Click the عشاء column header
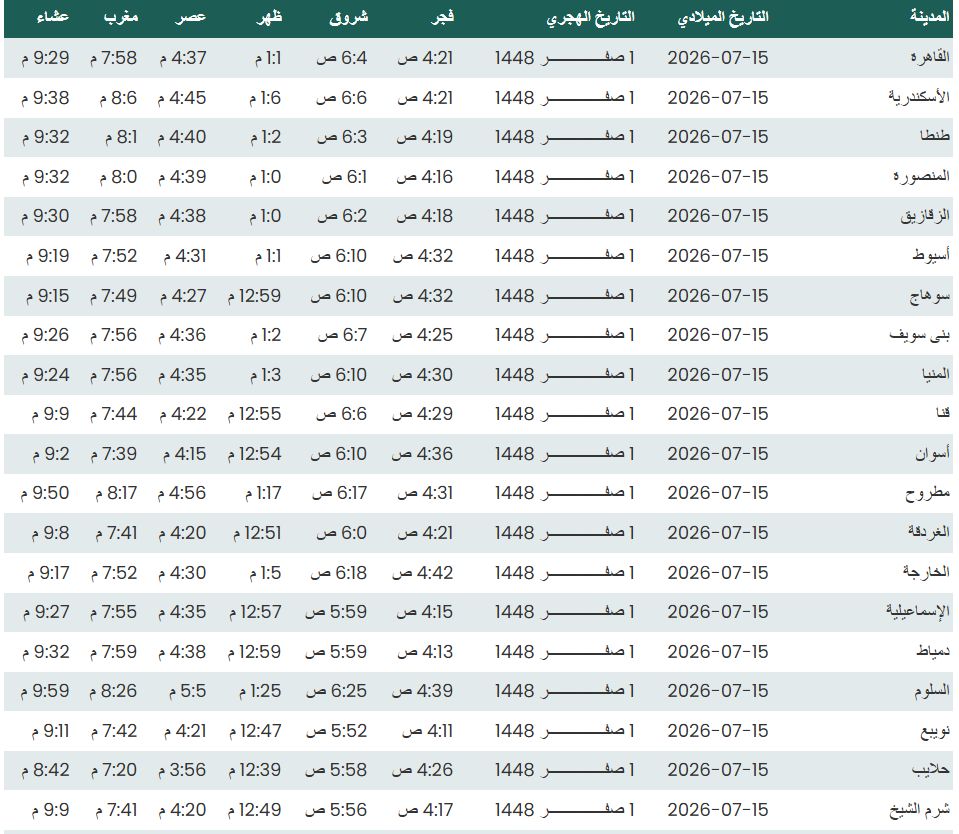This screenshot has width=959, height=834. pyautogui.click(x=53, y=18)
